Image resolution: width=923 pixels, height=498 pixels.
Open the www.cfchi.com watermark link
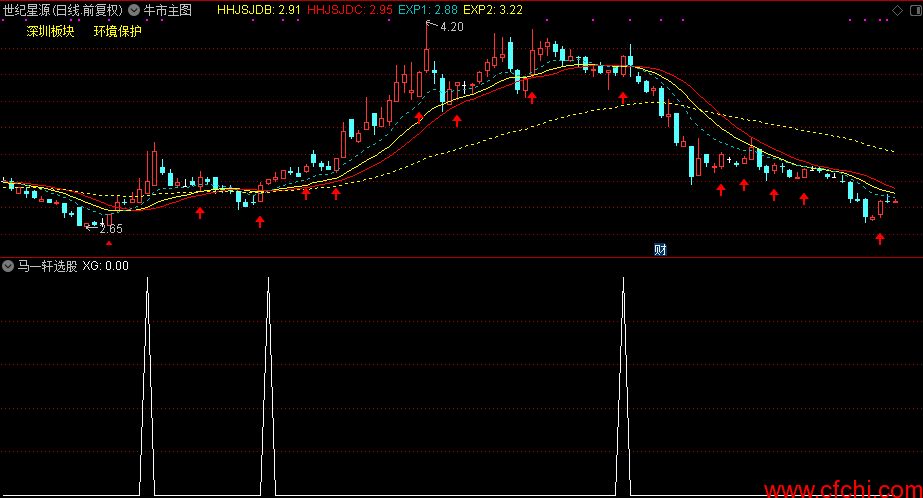tap(843, 490)
